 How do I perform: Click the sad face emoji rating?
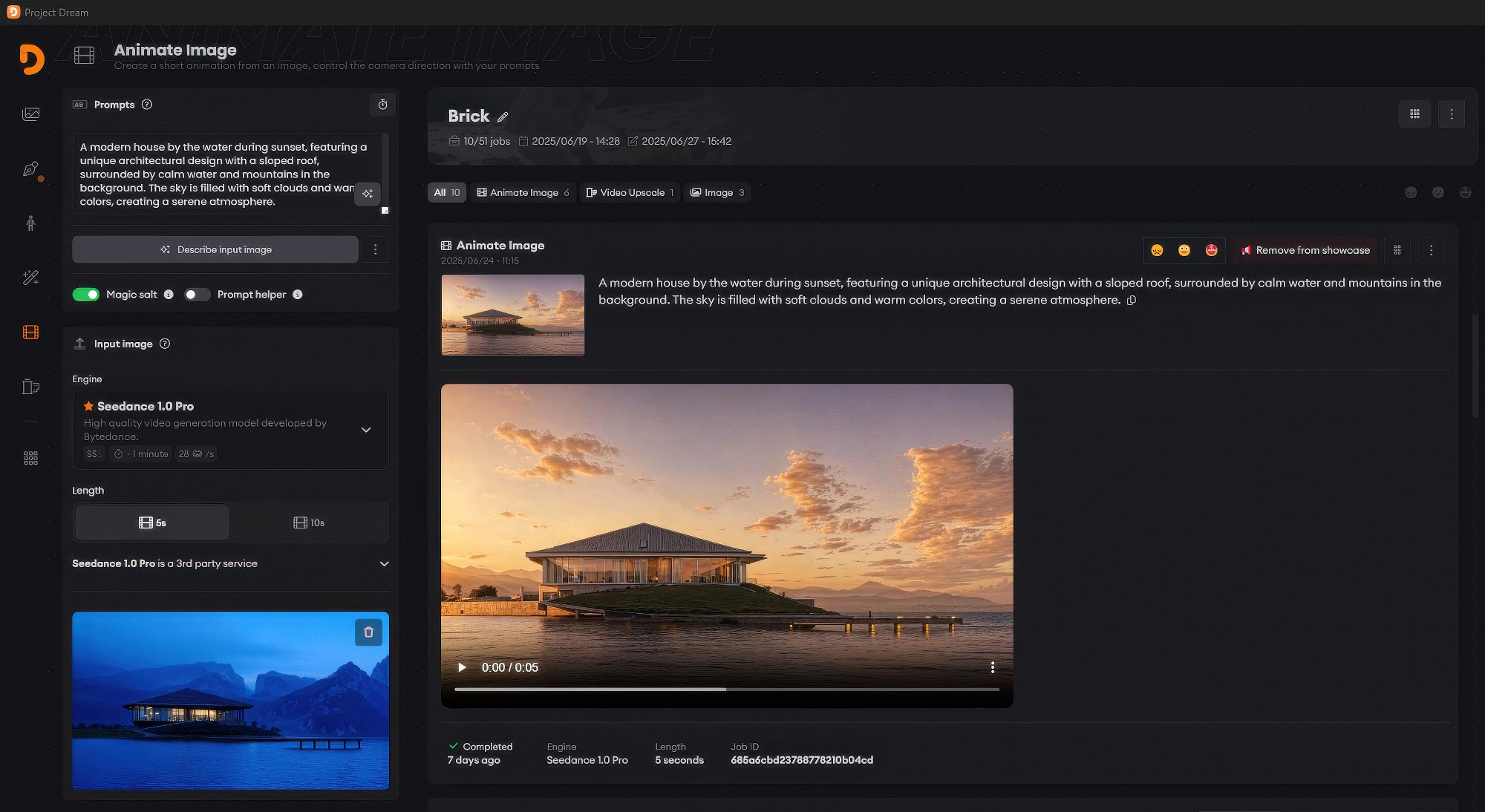pyautogui.click(x=1157, y=250)
